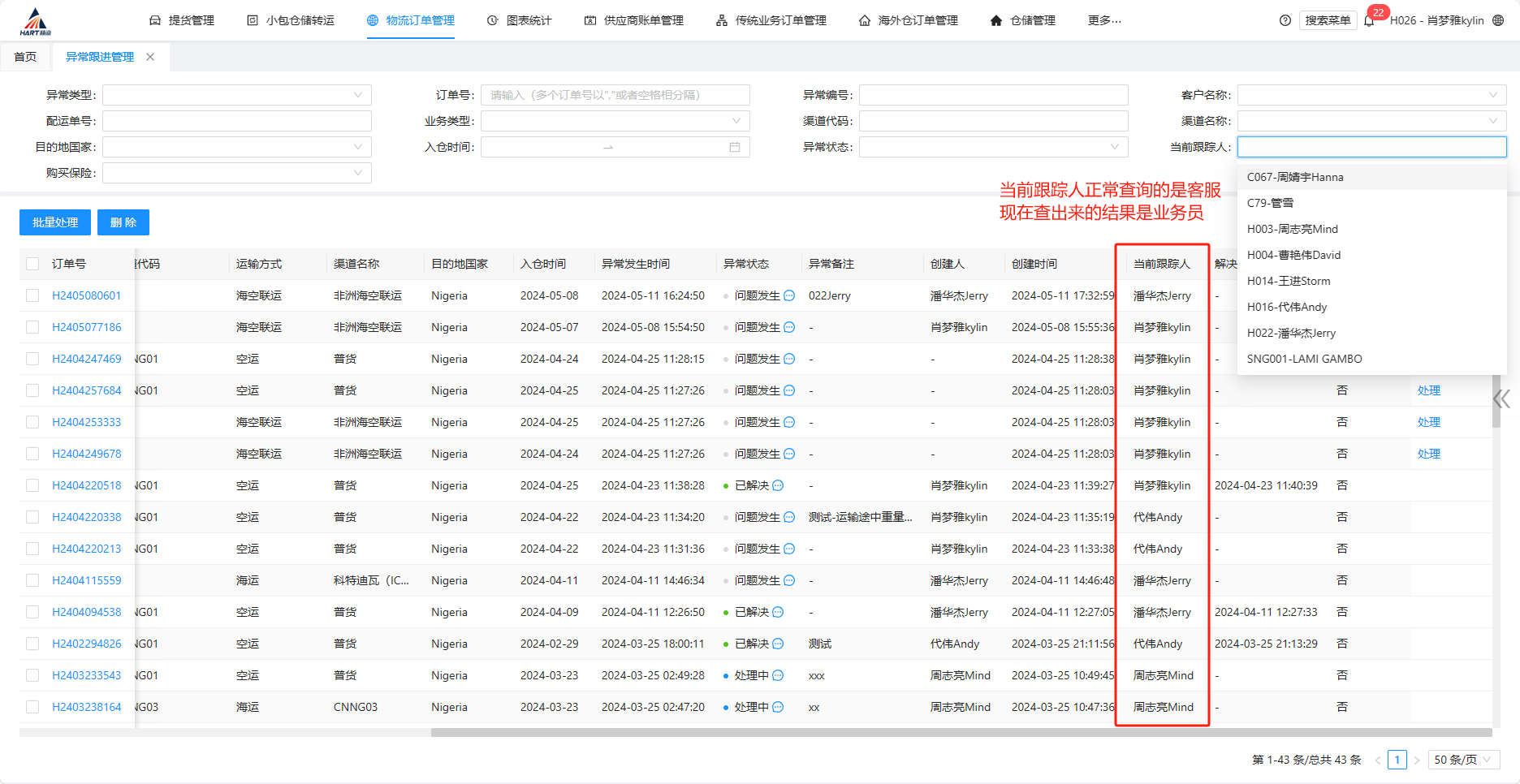The width and height of the screenshot is (1520, 784).
Task: Open order link H2404247469
Action: pyautogui.click(x=86, y=359)
